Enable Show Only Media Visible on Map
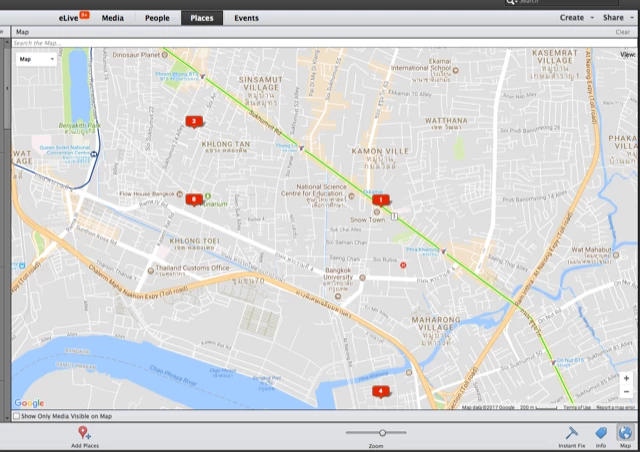 pyautogui.click(x=17, y=416)
